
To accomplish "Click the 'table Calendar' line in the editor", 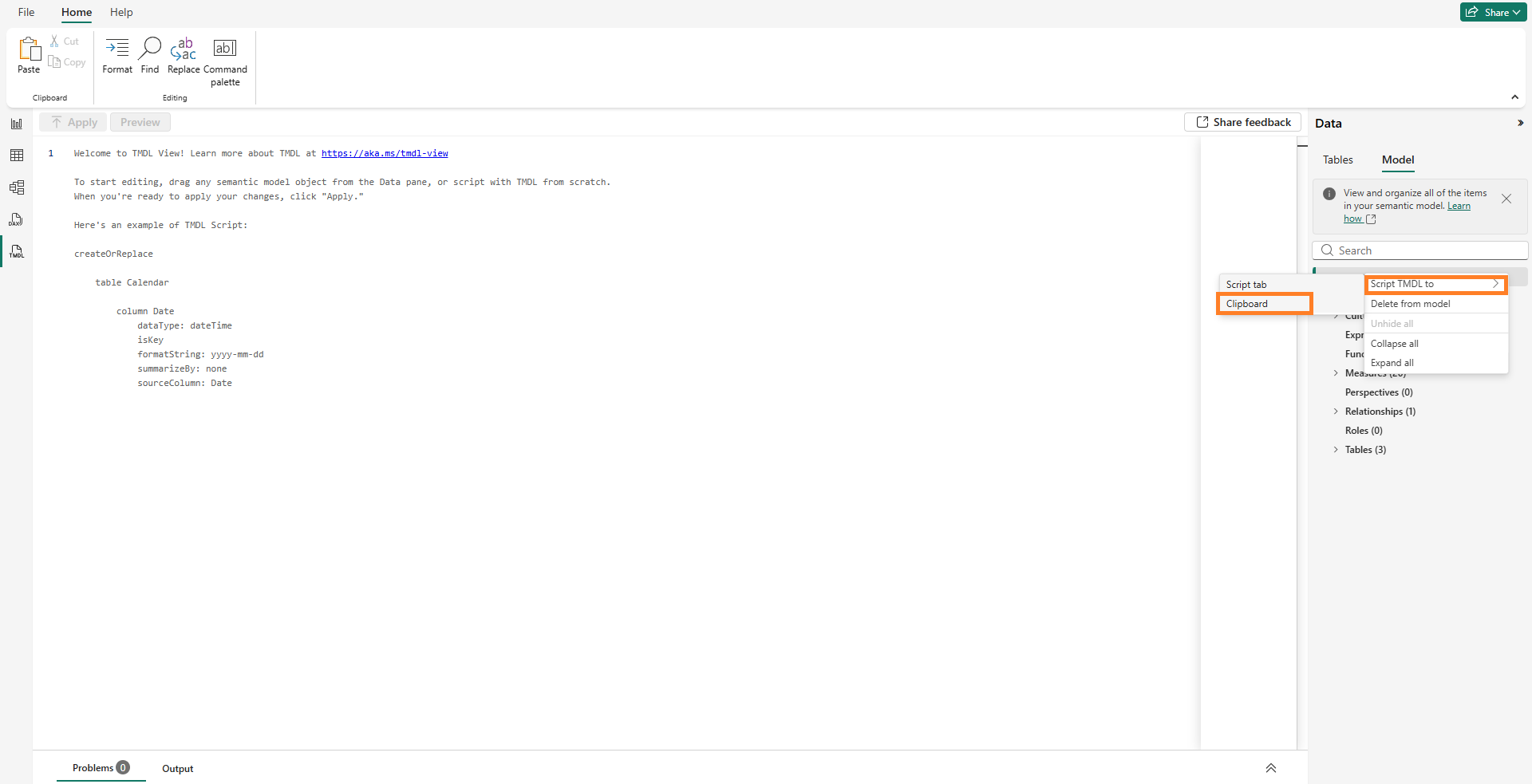I will point(132,282).
